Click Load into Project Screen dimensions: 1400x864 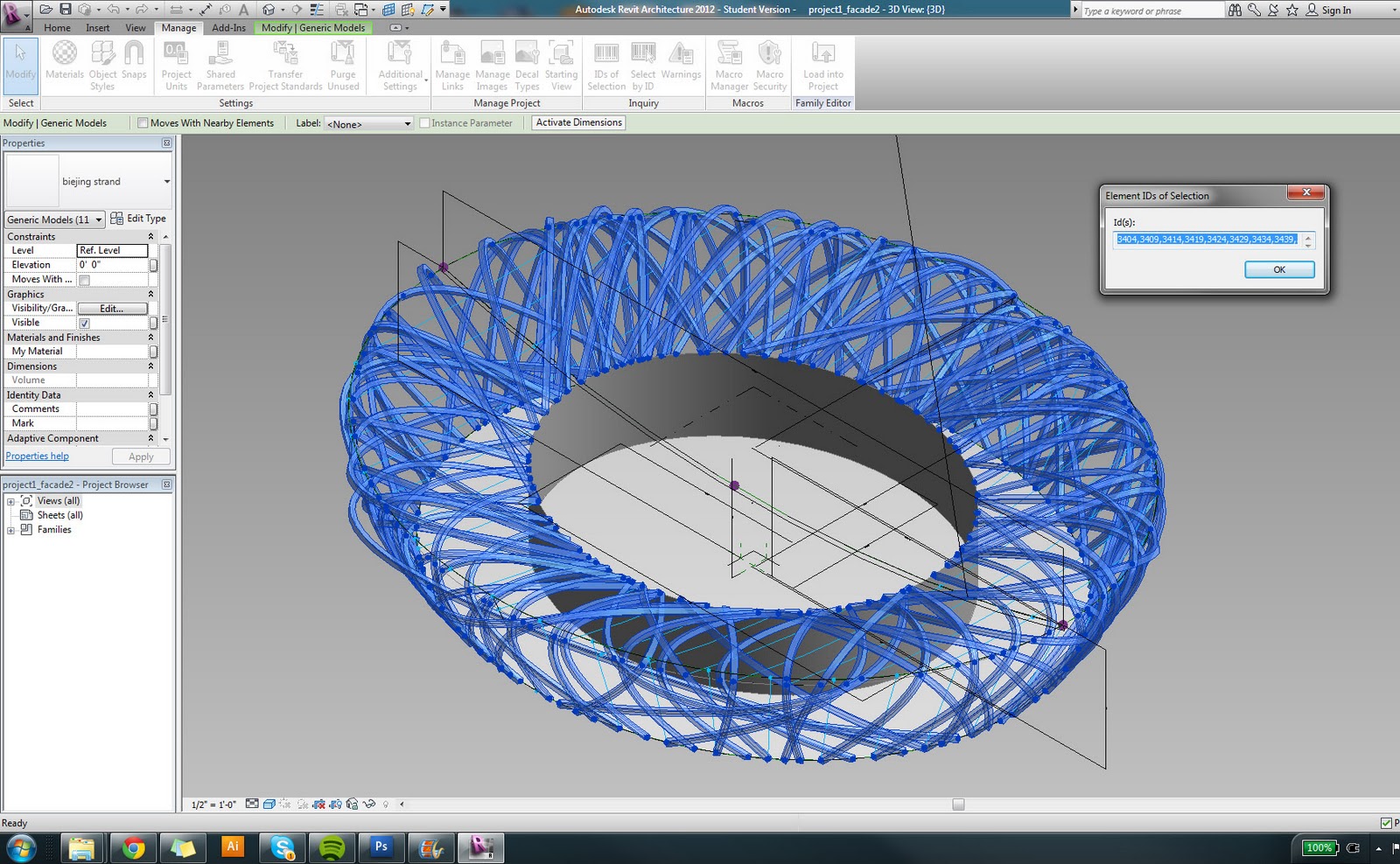(x=822, y=66)
